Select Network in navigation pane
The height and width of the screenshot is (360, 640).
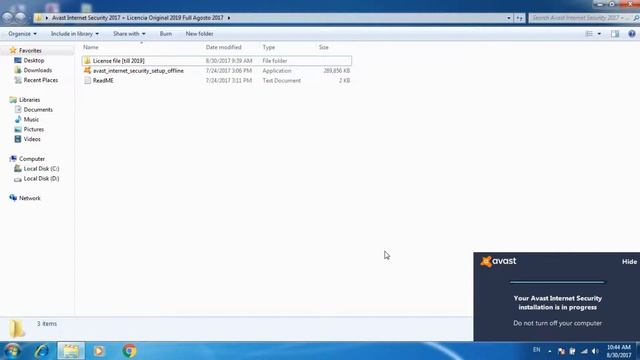pos(29,198)
